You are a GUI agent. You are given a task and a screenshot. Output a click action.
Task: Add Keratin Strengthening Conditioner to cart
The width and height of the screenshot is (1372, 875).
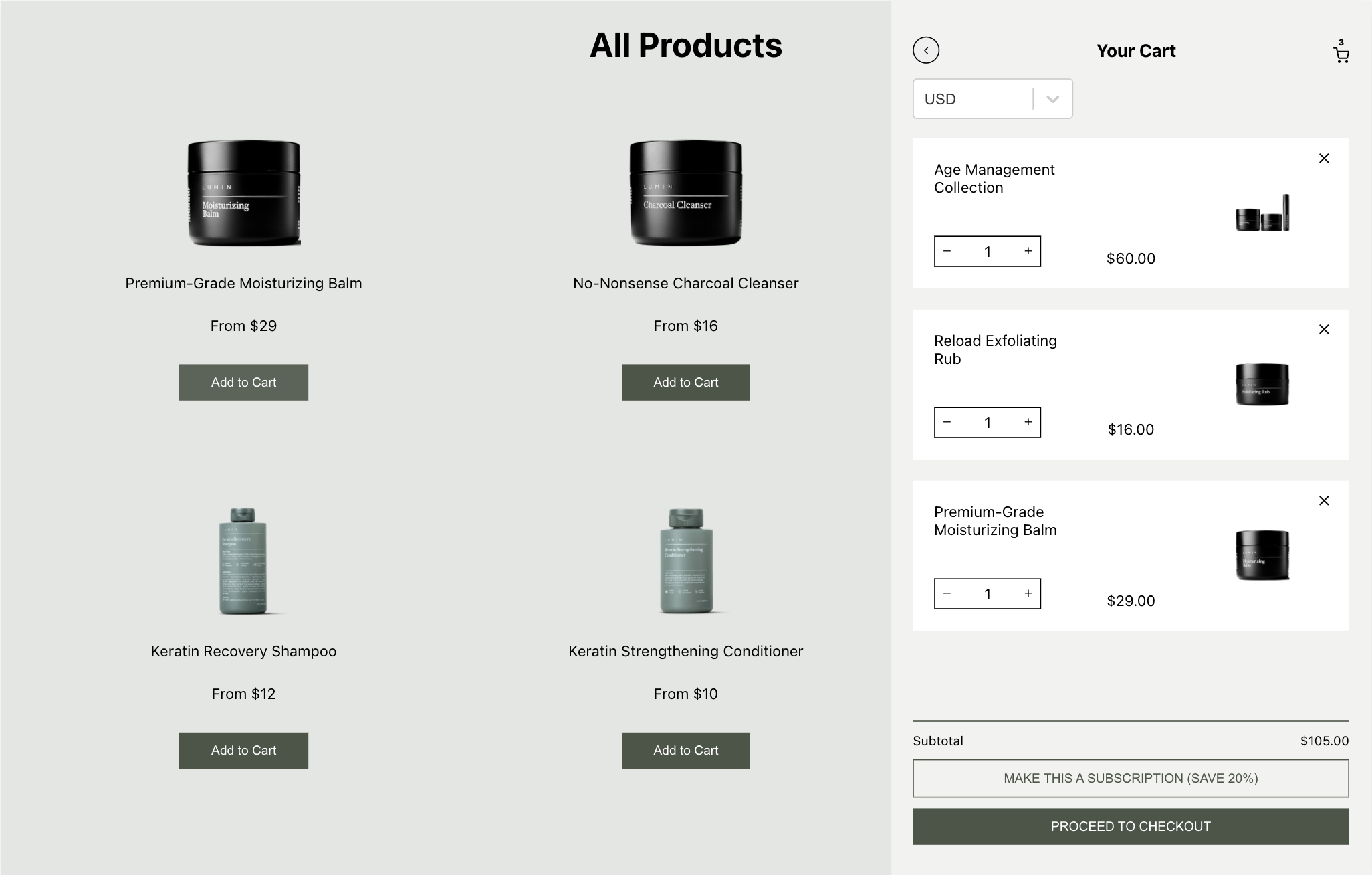[x=685, y=751]
